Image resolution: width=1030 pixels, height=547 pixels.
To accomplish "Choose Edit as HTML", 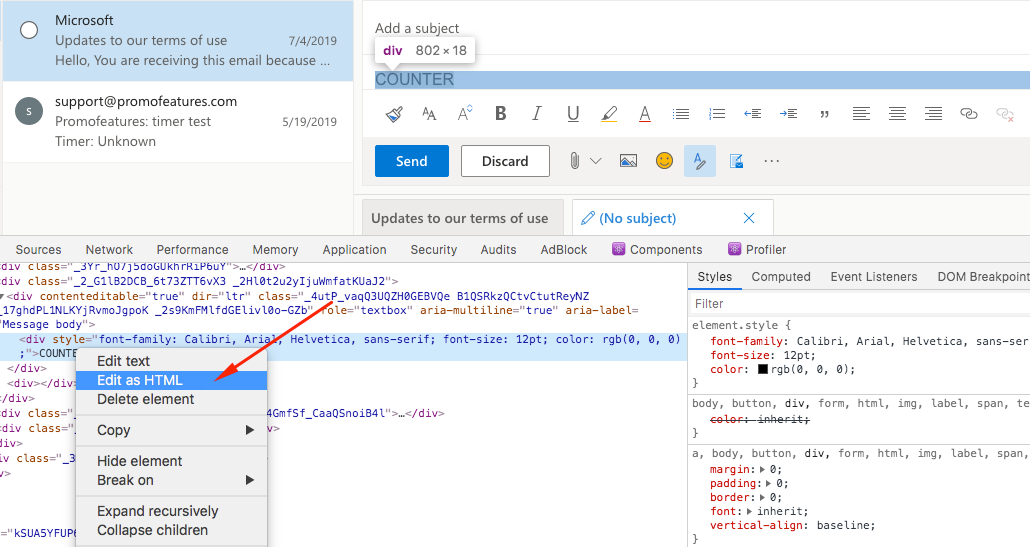I will pyautogui.click(x=171, y=380).
